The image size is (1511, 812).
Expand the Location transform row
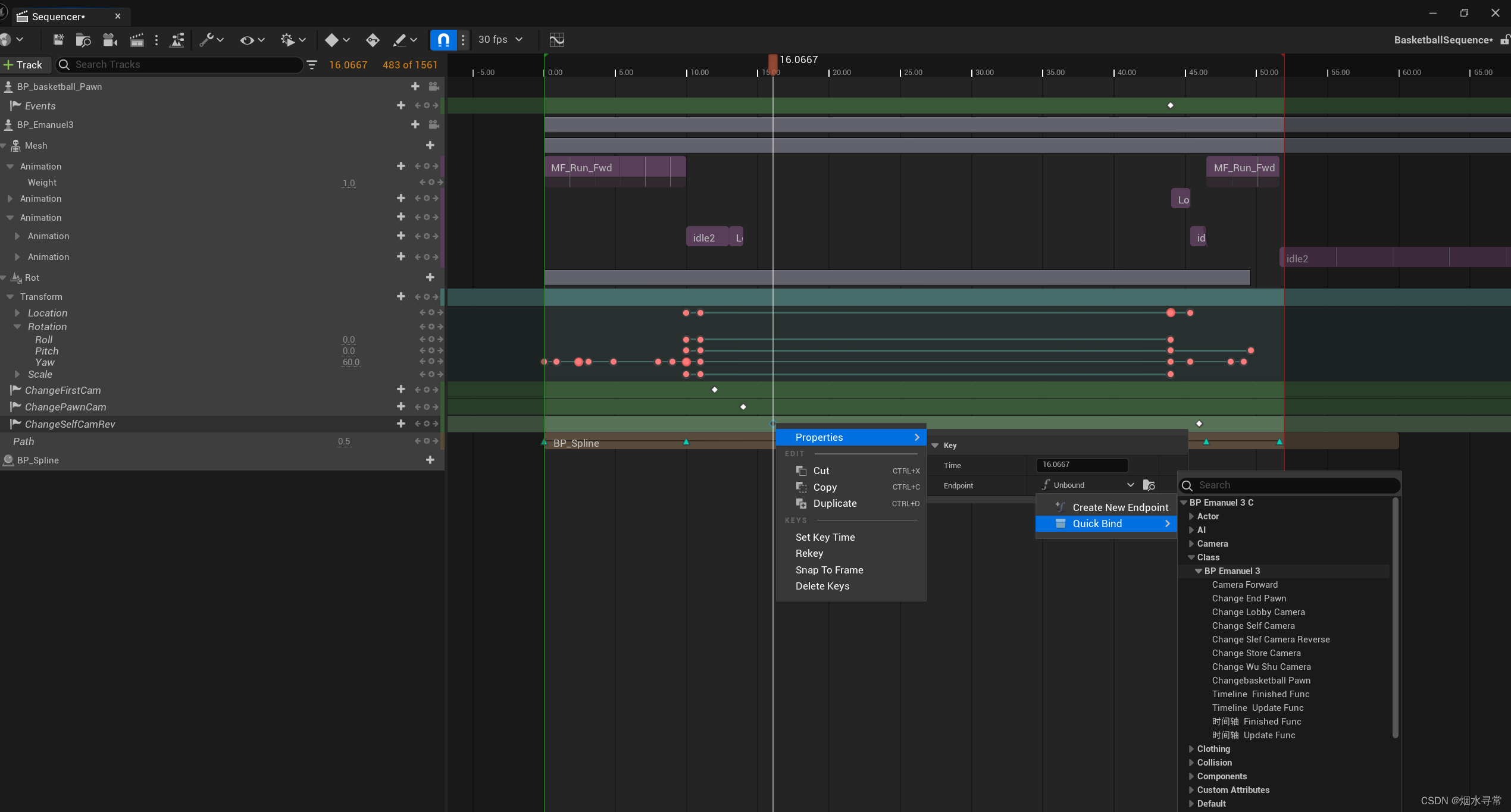click(17, 313)
